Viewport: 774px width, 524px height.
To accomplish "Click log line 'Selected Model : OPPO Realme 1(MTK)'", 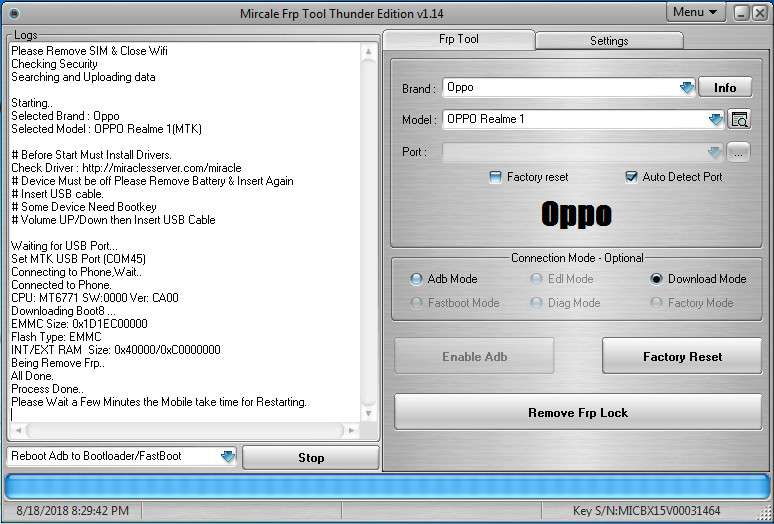I will click(x=107, y=129).
